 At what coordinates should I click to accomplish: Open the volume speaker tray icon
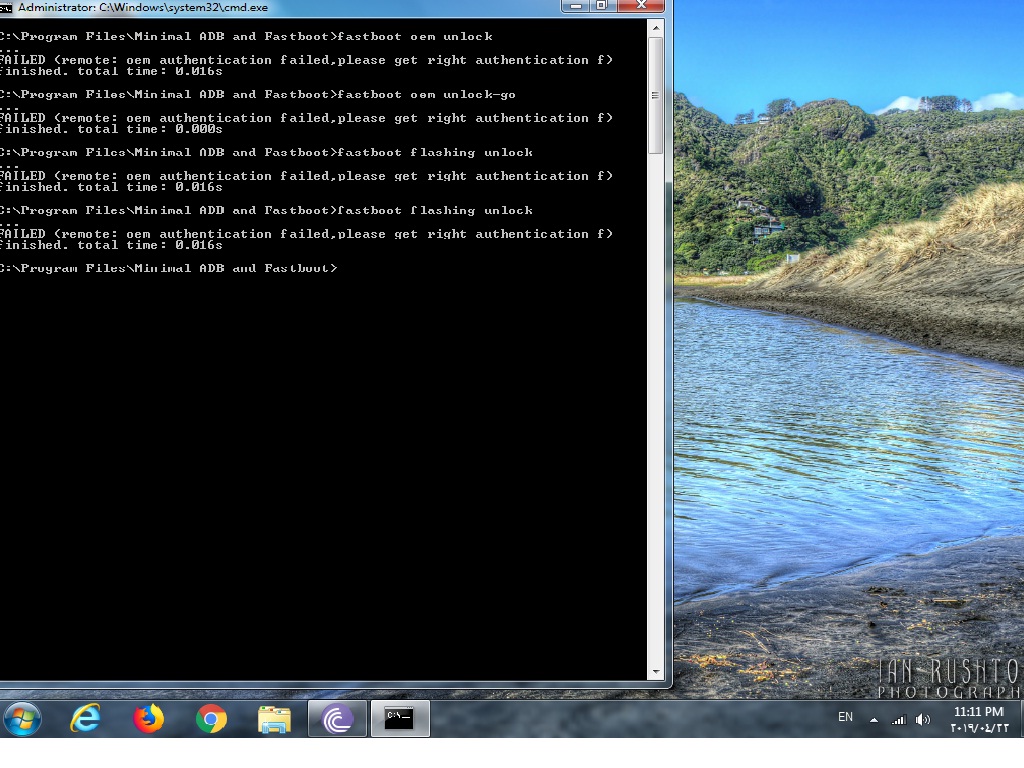pyautogui.click(x=922, y=720)
